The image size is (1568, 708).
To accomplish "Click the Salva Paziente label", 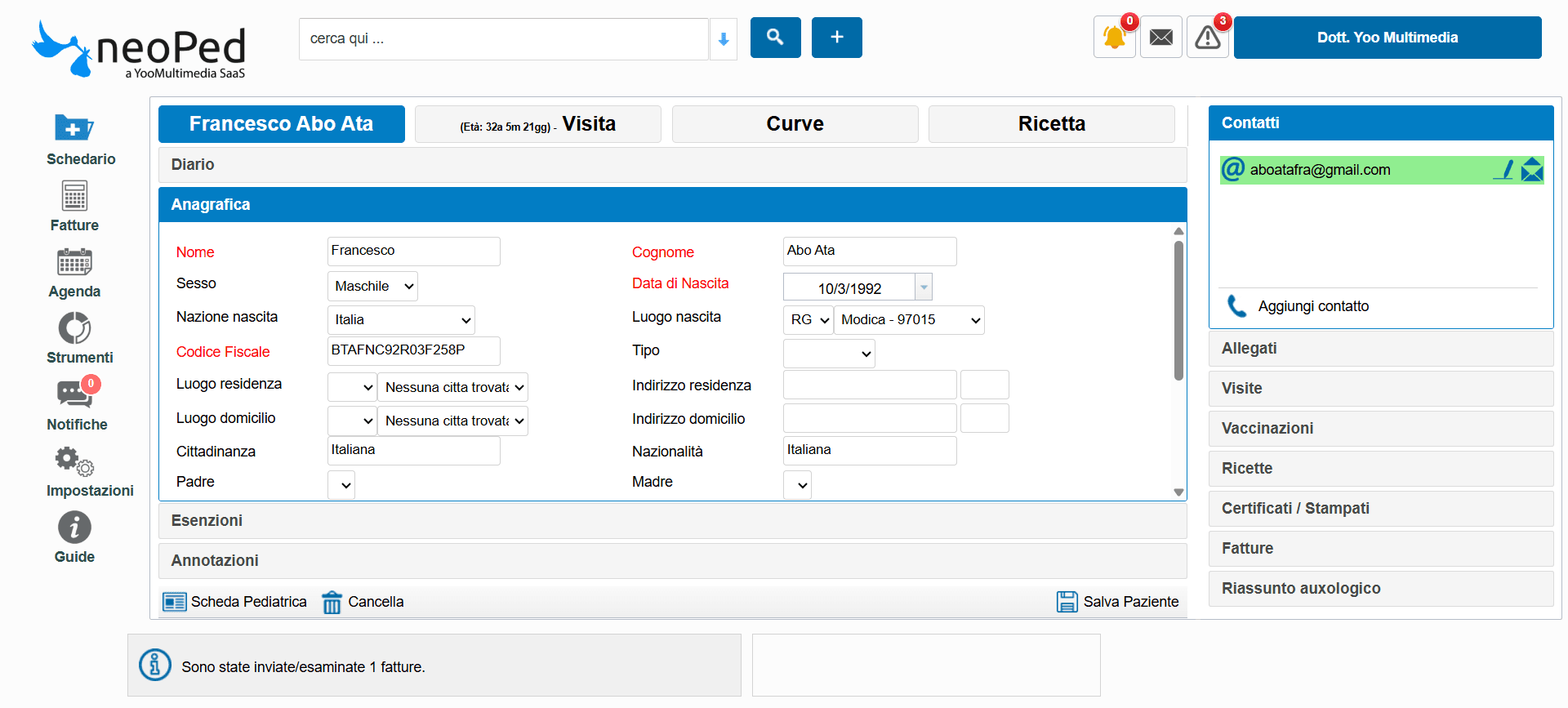I will 1131,602.
